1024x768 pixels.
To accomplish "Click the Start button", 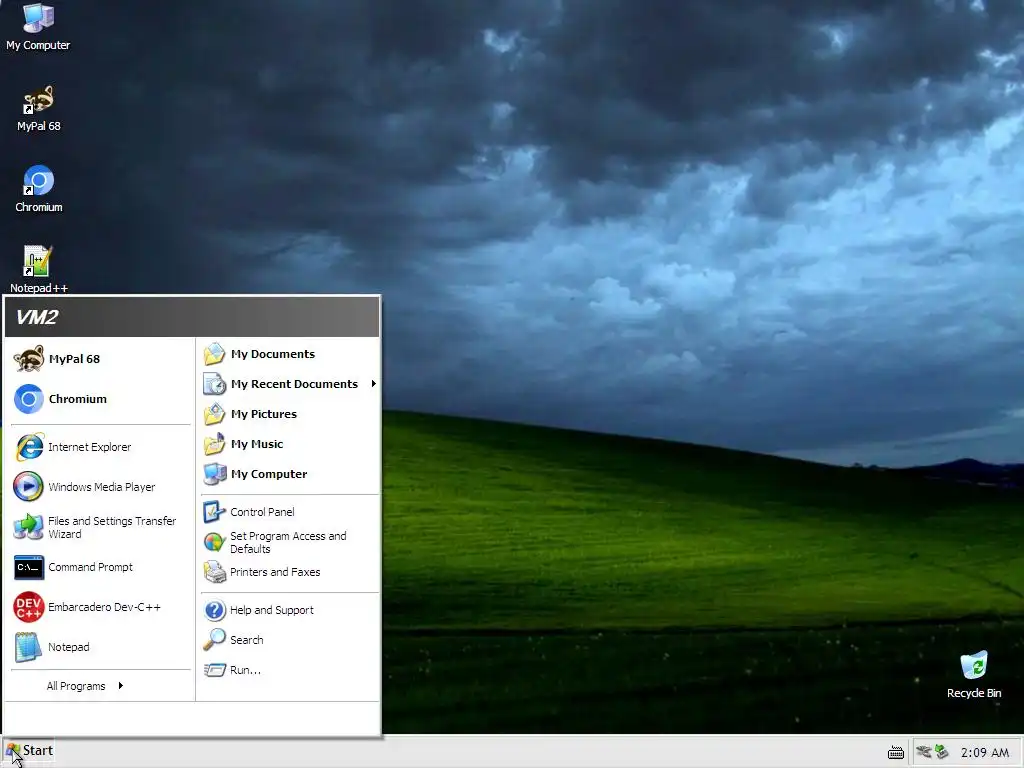I will pyautogui.click(x=30, y=751).
